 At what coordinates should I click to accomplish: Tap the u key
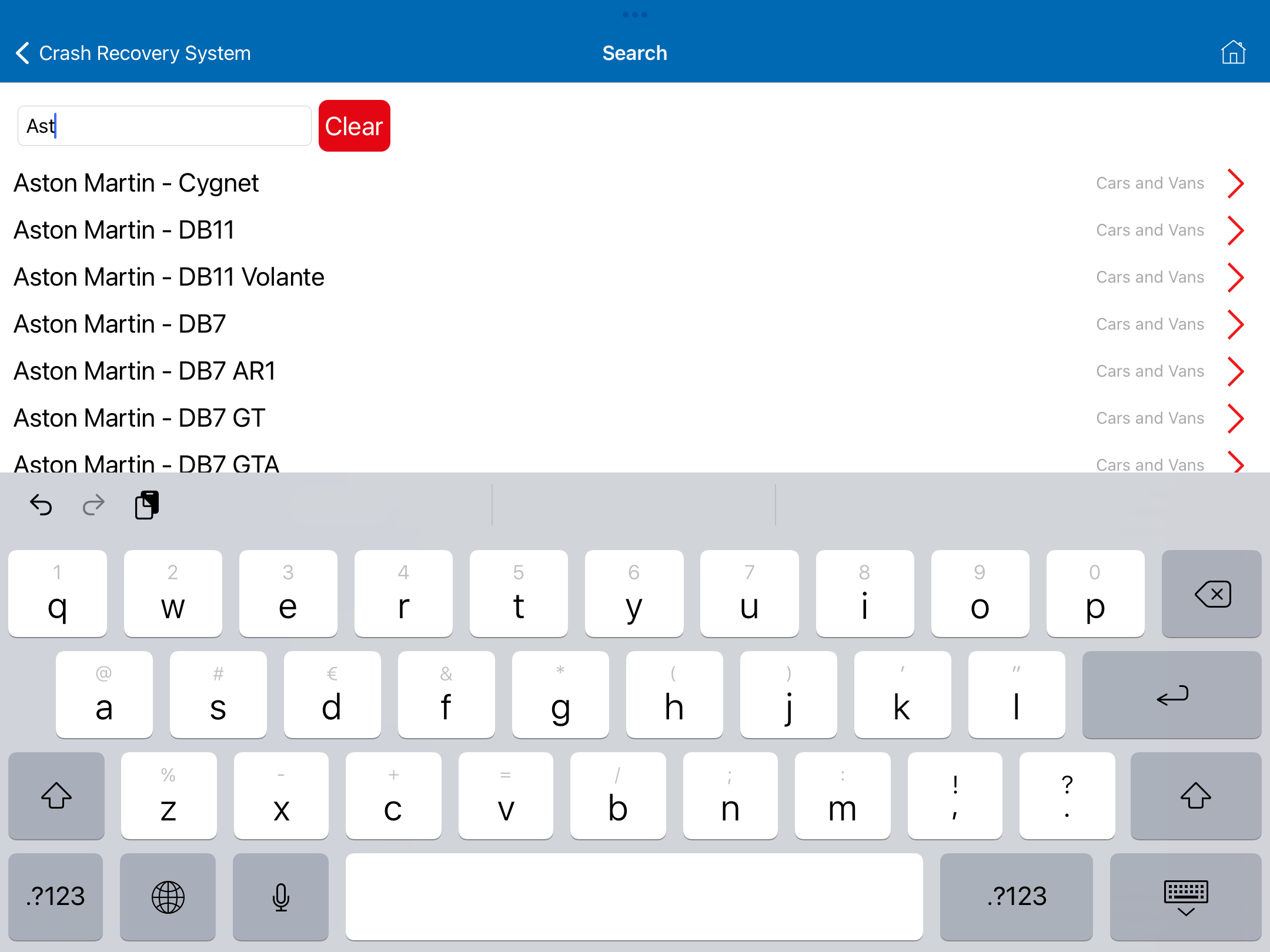click(749, 594)
